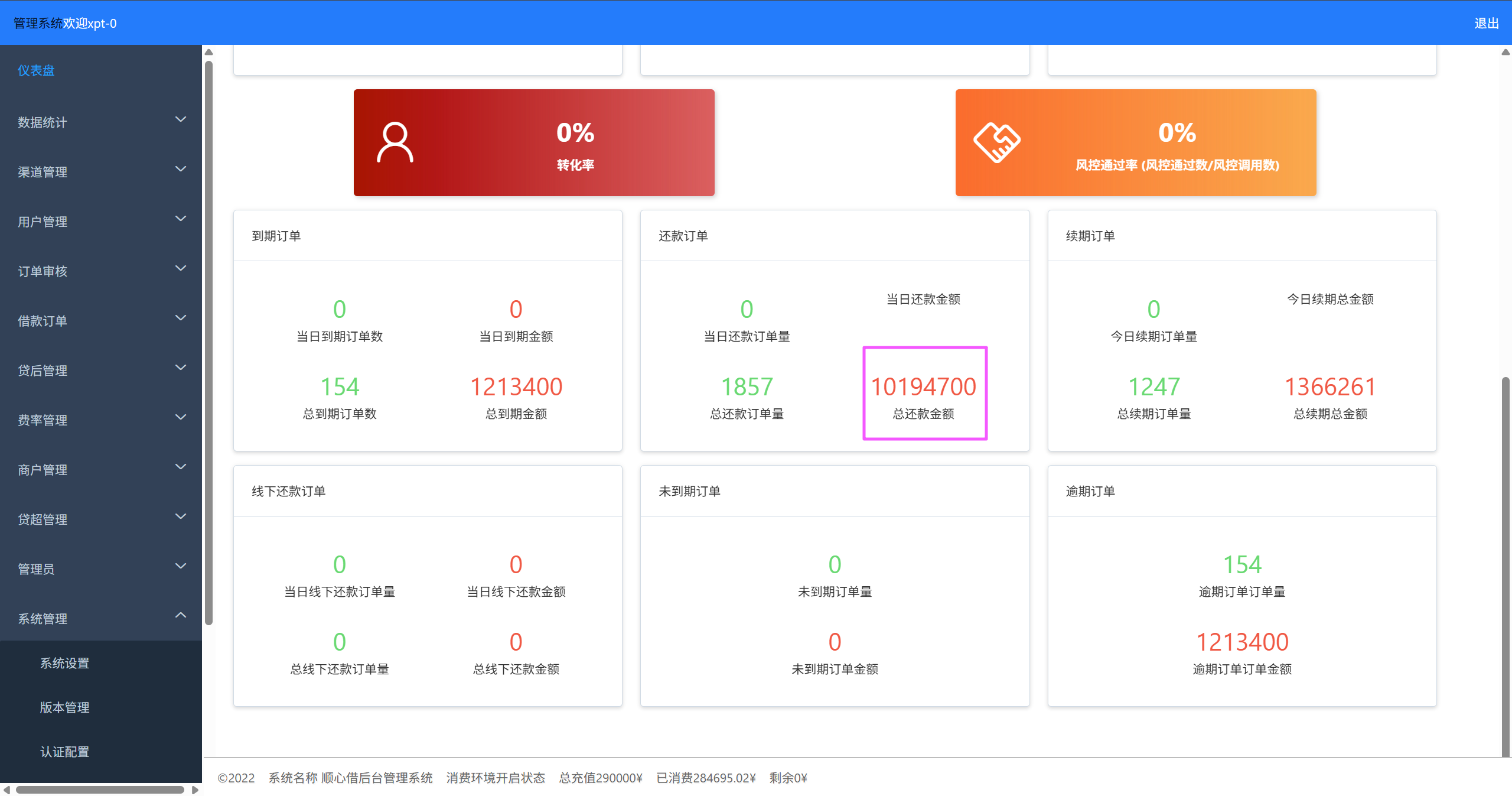Expand the 贷后管理 menu chevron
The image size is (1512, 796).
[181, 368]
